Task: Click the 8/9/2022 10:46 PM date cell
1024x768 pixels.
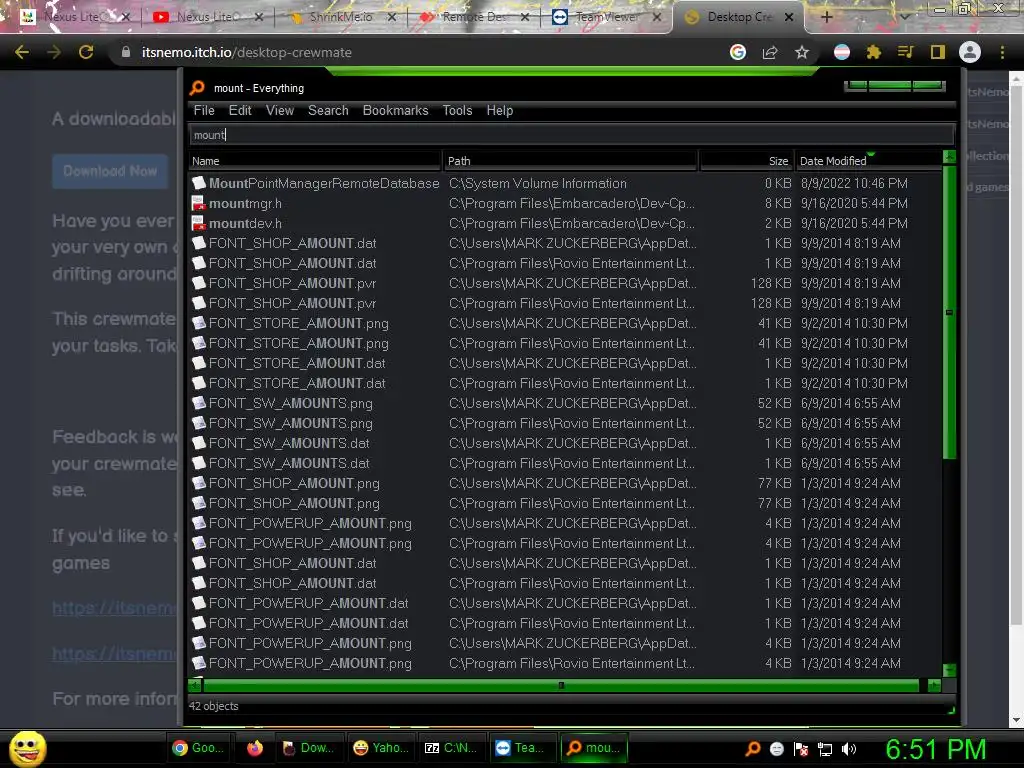Action: pyautogui.click(x=854, y=184)
